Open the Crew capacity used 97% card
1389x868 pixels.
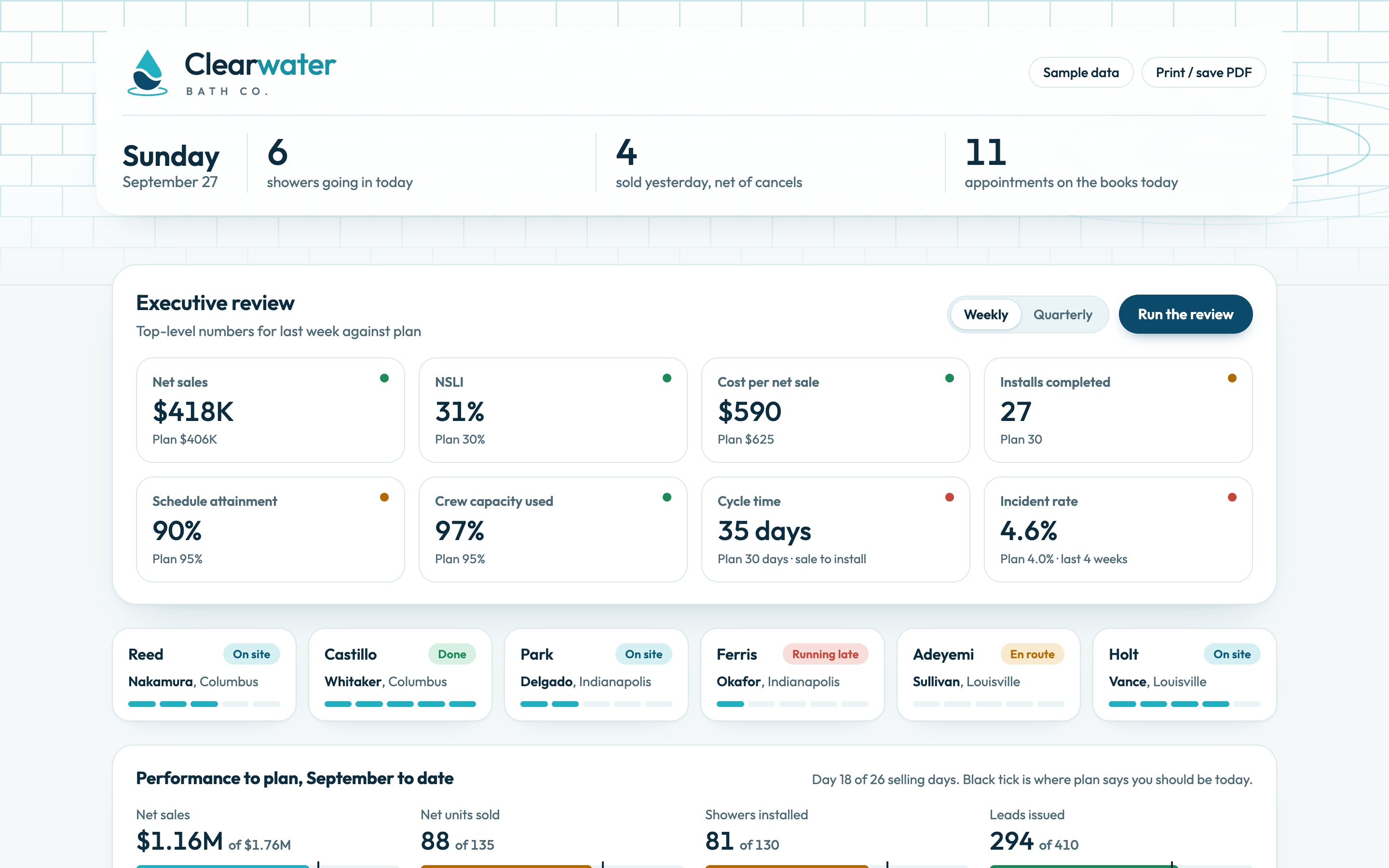click(x=553, y=529)
